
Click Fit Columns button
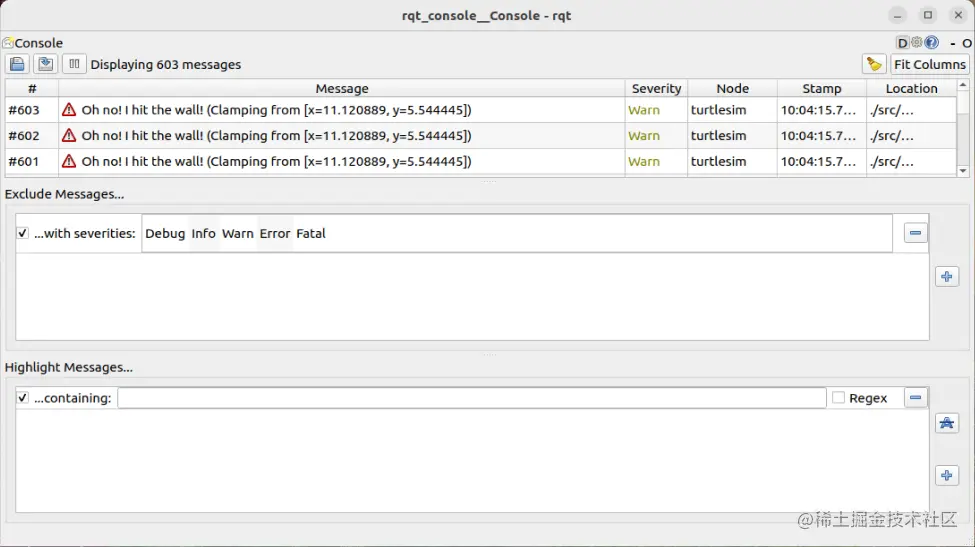click(930, 64)
